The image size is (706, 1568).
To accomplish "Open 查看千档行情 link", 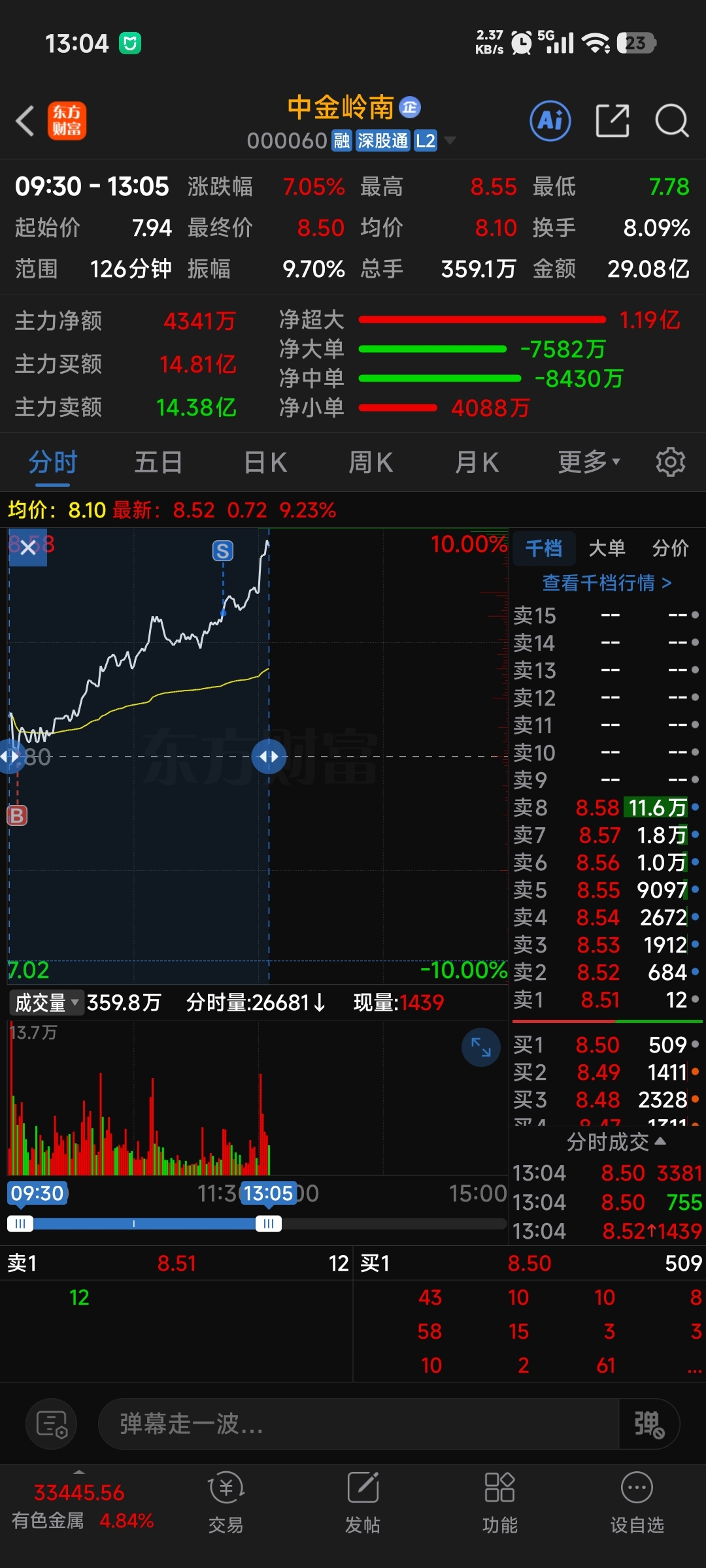I will pos(607,582).
